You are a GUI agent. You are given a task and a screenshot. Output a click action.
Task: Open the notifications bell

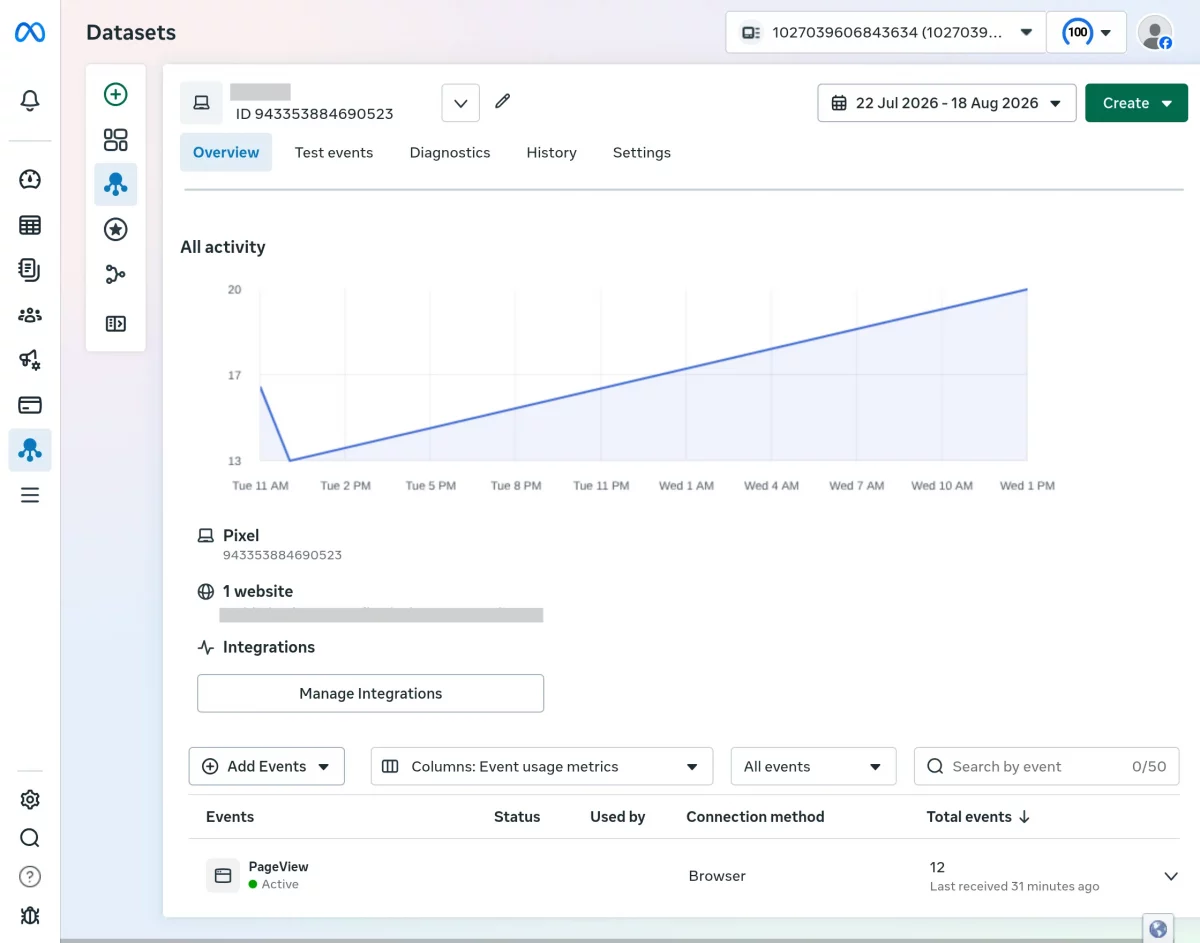point(30,100)
